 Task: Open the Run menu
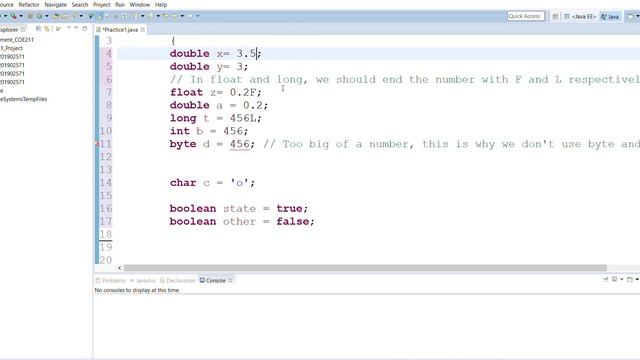click(x=120, y=4)
